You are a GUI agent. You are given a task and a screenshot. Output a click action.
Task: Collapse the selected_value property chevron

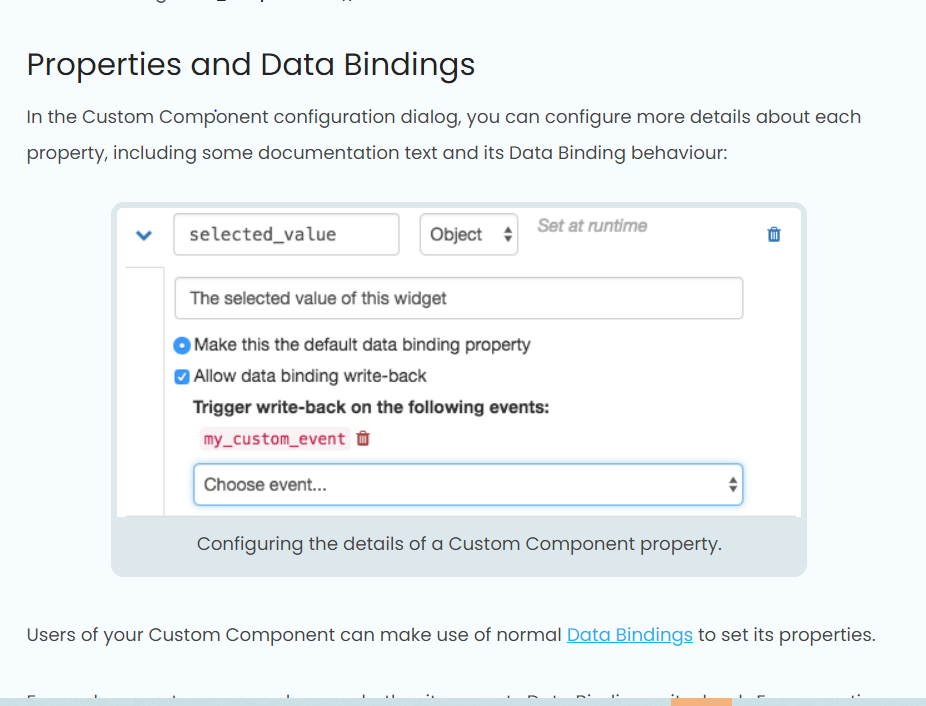pos(144,235)
